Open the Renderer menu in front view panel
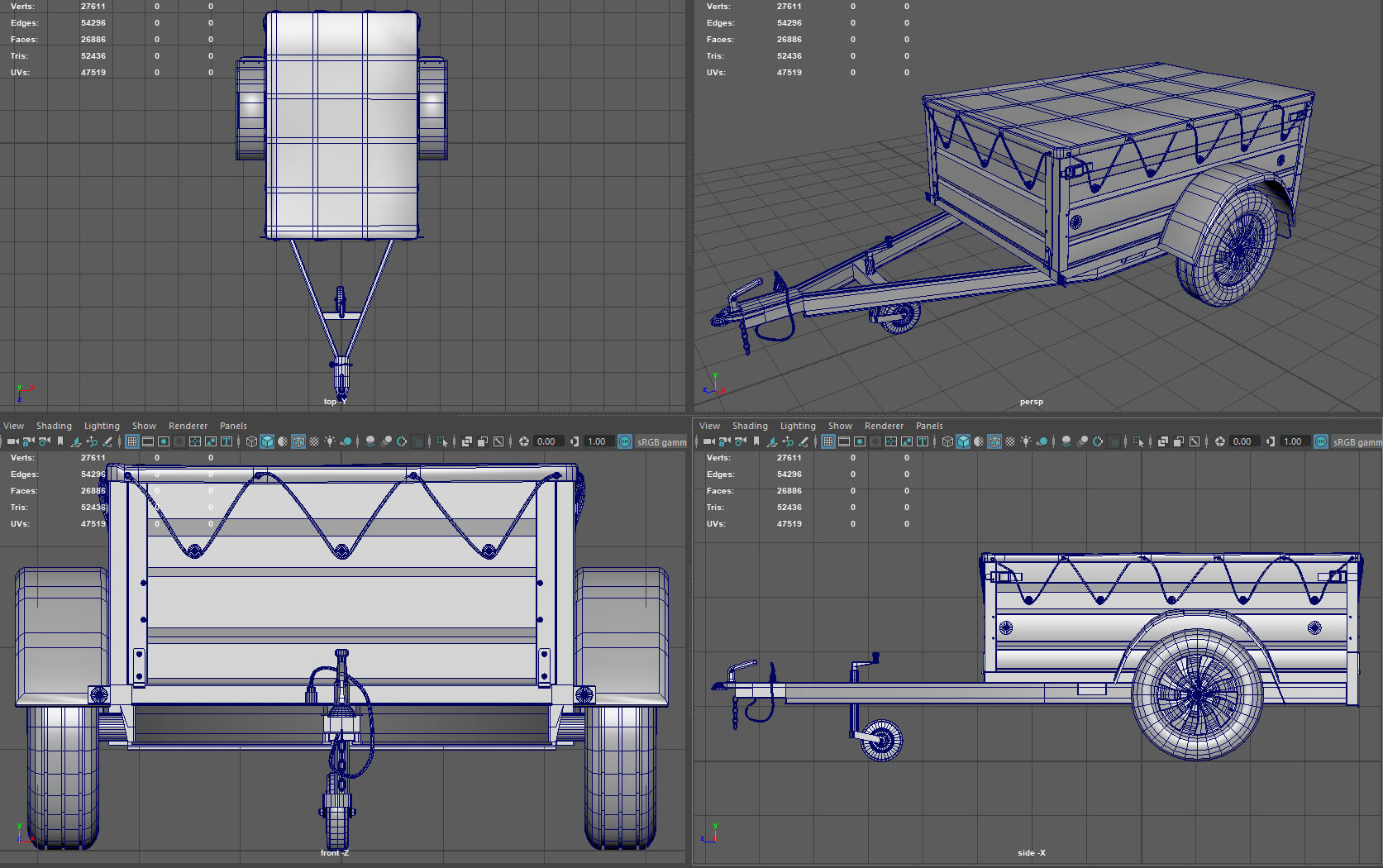The height and width of the screenshot is (868, 1383). click(x=188, y=426)
